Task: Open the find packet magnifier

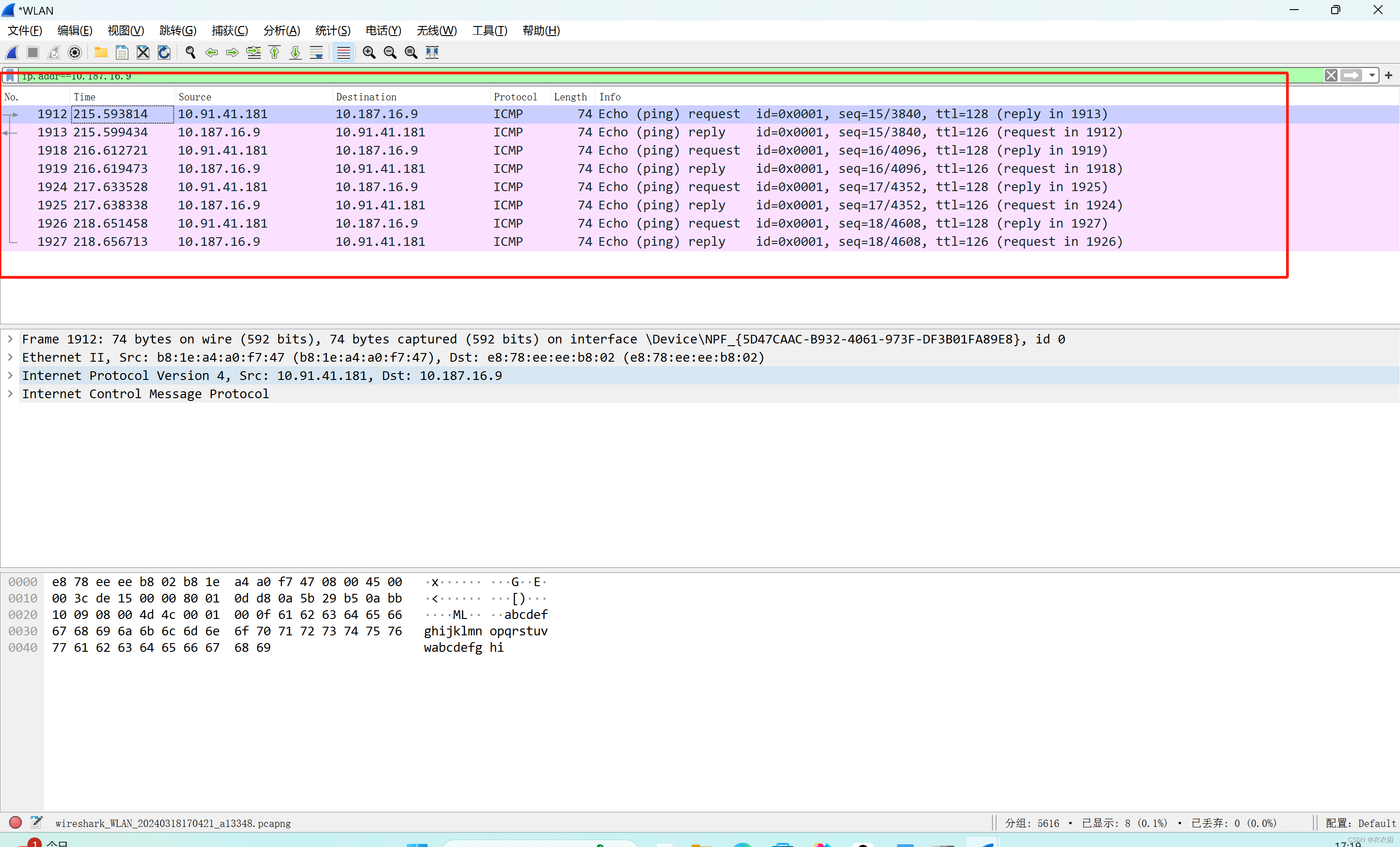Action: click(x=191, y=52)
